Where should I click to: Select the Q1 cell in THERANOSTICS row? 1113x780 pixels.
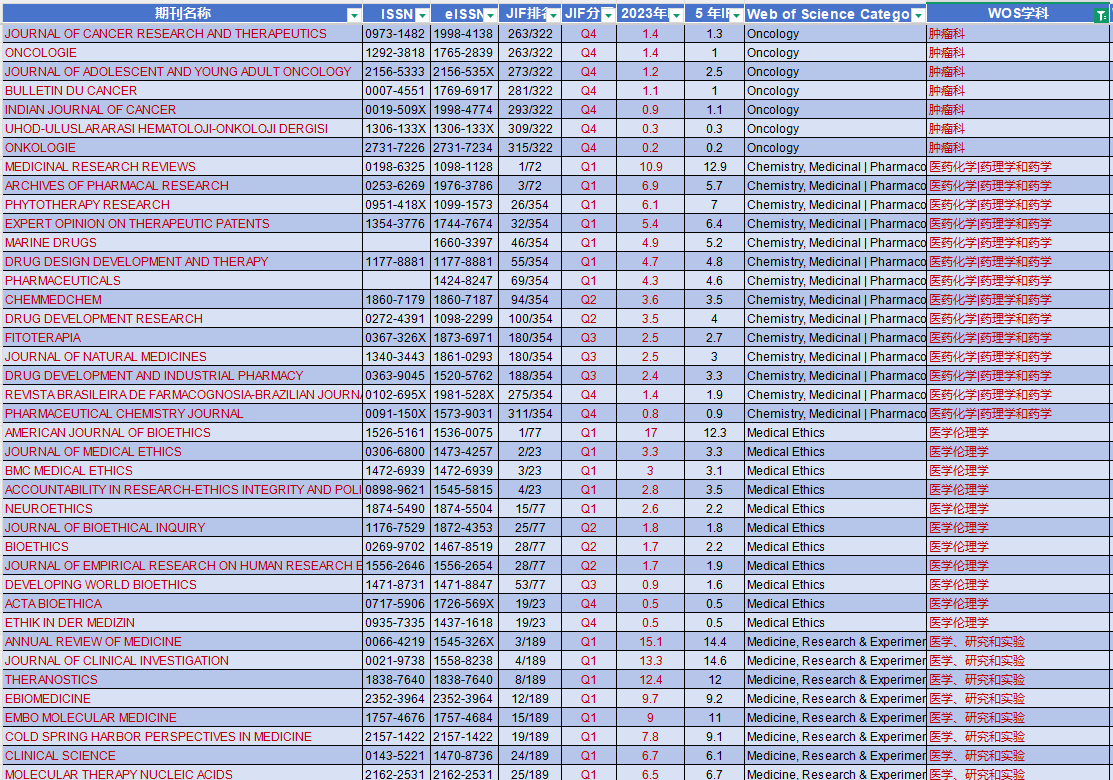point(588,679)
